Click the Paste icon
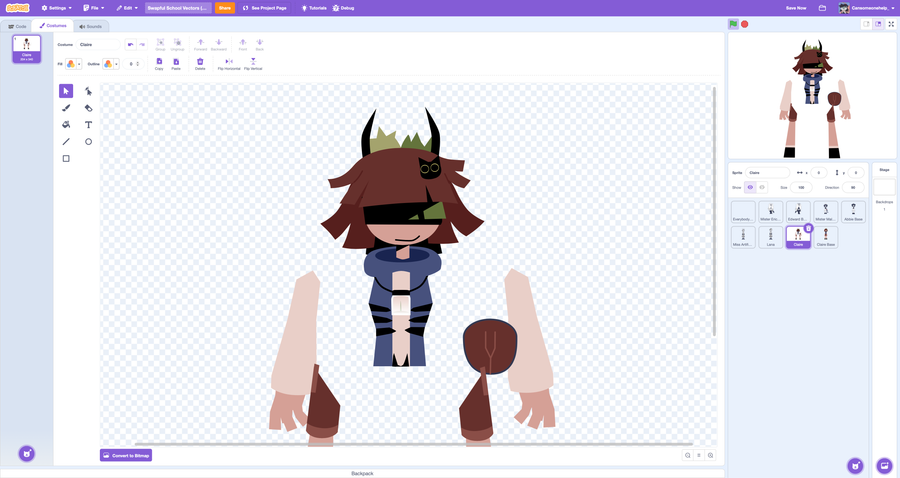The height and width of the screenshot is (478, 900). click(176, 64)
